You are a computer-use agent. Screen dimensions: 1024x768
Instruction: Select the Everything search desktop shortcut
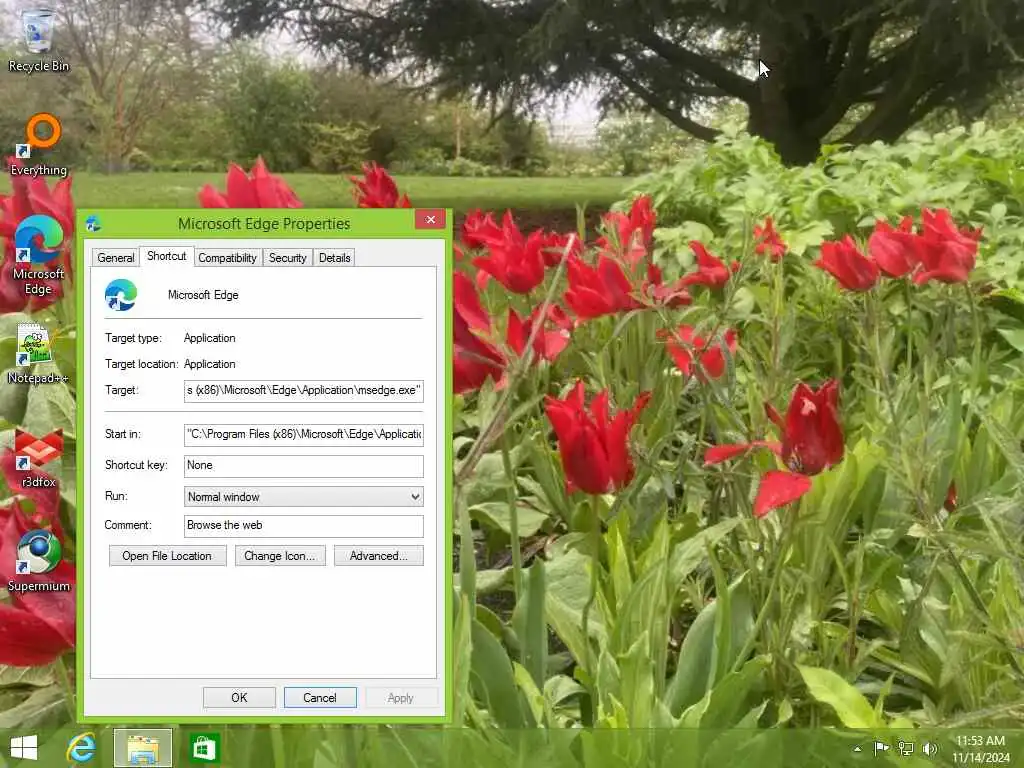point(39,145)
